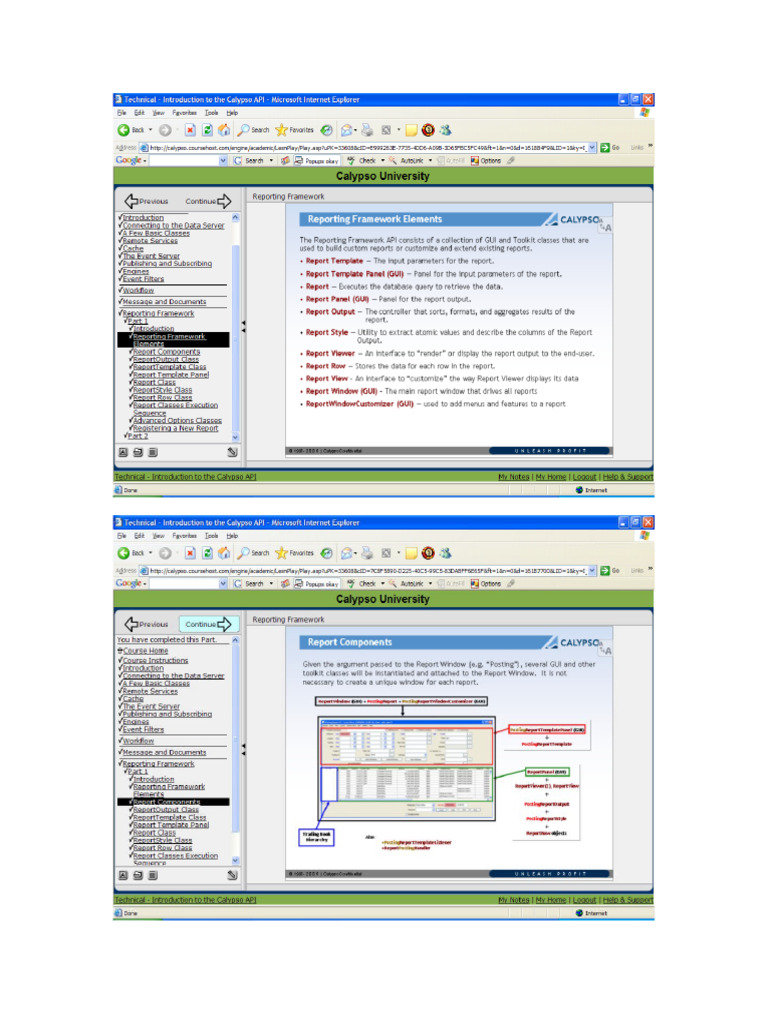Click the second small icon below the lower sidebar
The width and height of the screenshot is (768, 1024).
coord(138,875)
